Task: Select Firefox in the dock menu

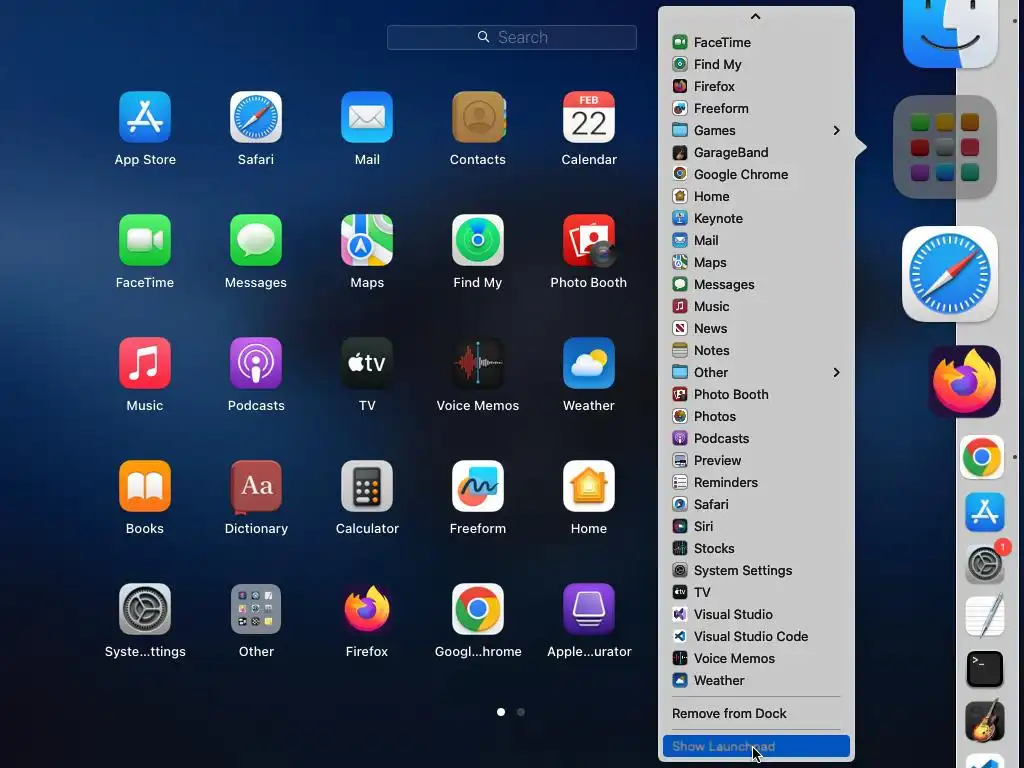Action: click(x=756, y=86)
